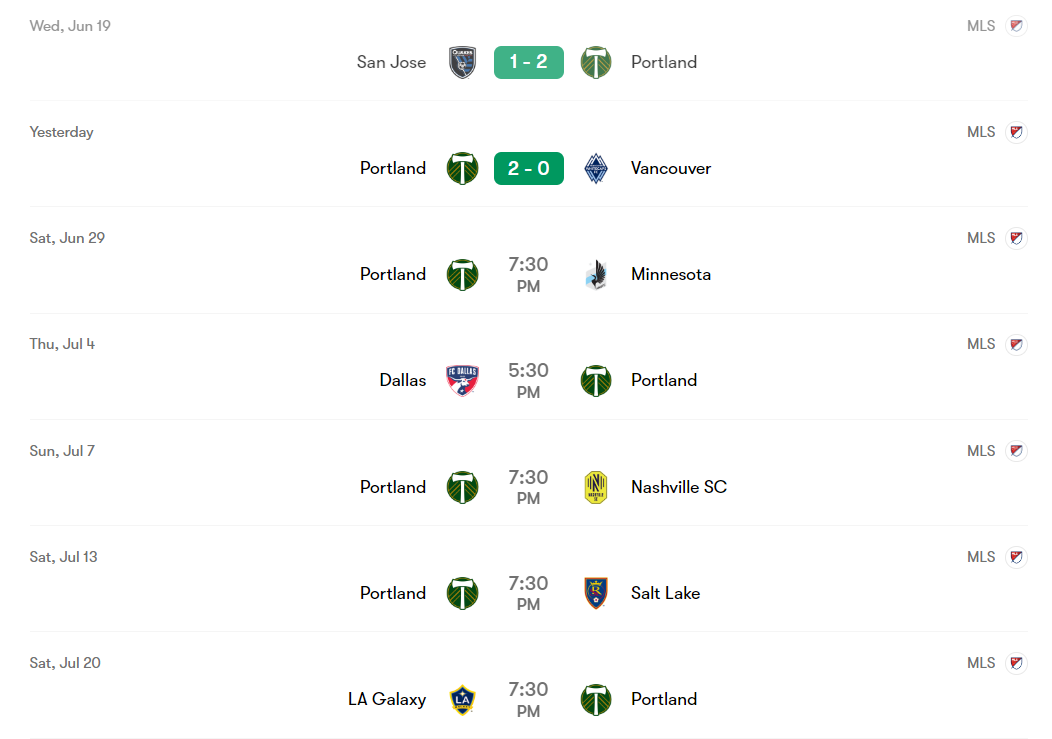The height and width of the screenshot is (739, 1052).
Task: Open the San Jose 1 - 2 score
Action: click(529, 62)
